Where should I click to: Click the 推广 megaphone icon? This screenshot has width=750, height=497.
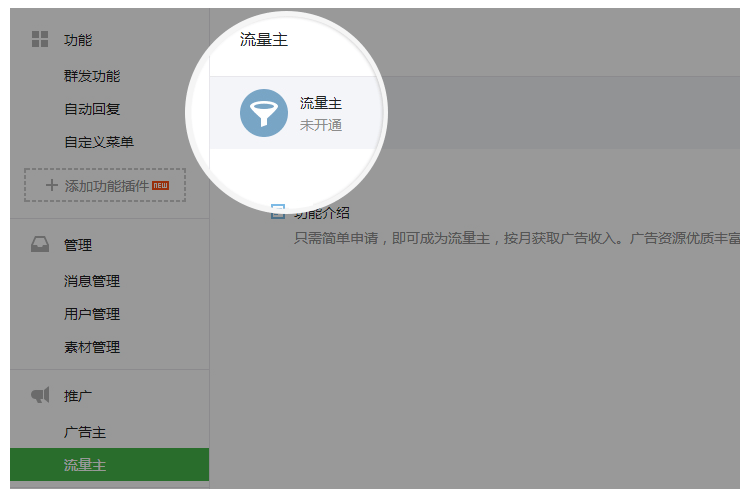pyautogui.click(x=40, y=396)
